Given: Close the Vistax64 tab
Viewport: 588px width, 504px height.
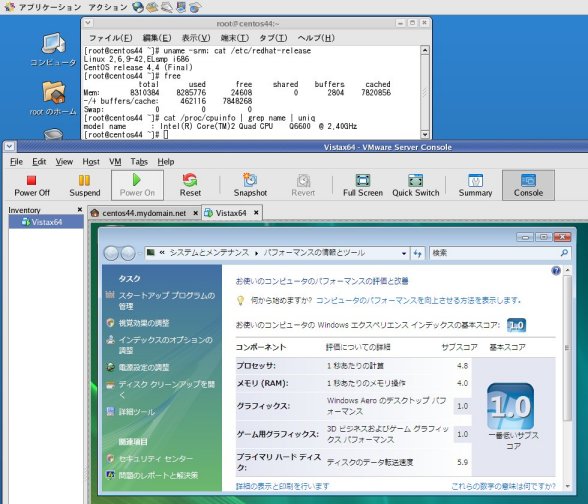Looking at the screenshot, I should (x=256, y=213).
